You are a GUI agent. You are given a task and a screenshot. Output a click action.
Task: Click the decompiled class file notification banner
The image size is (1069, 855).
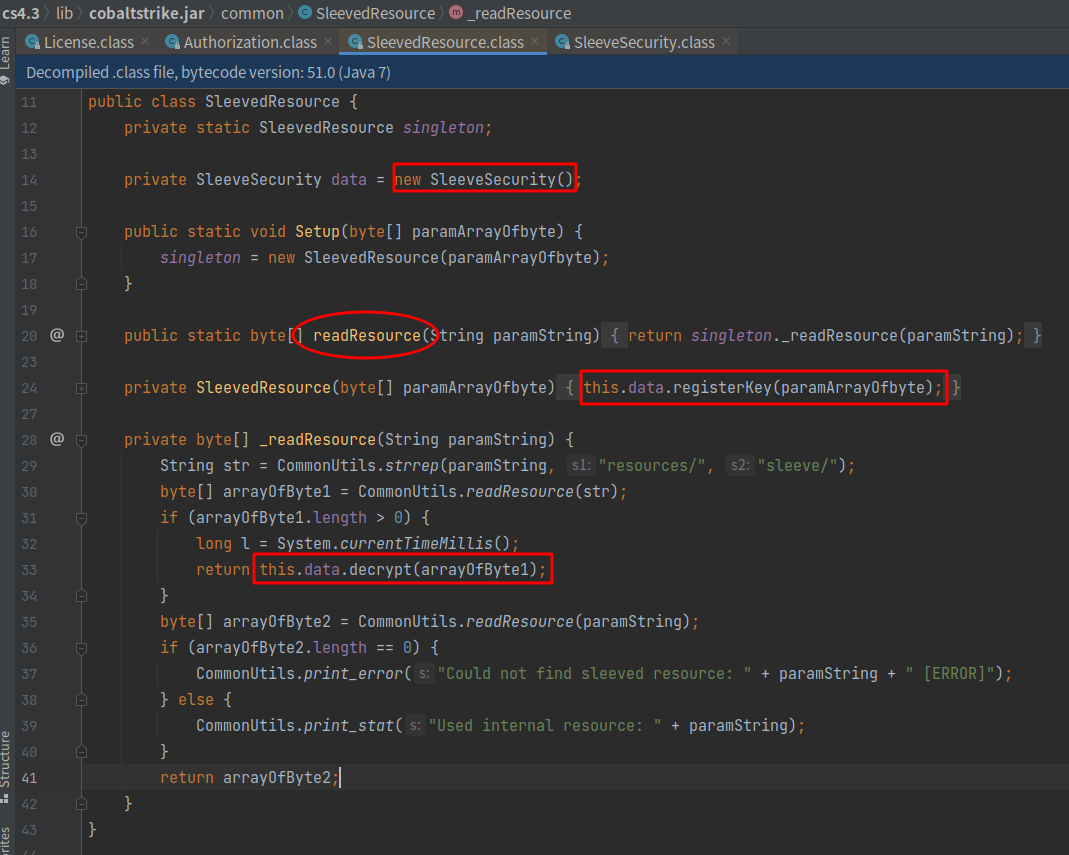tap(542, 72)
